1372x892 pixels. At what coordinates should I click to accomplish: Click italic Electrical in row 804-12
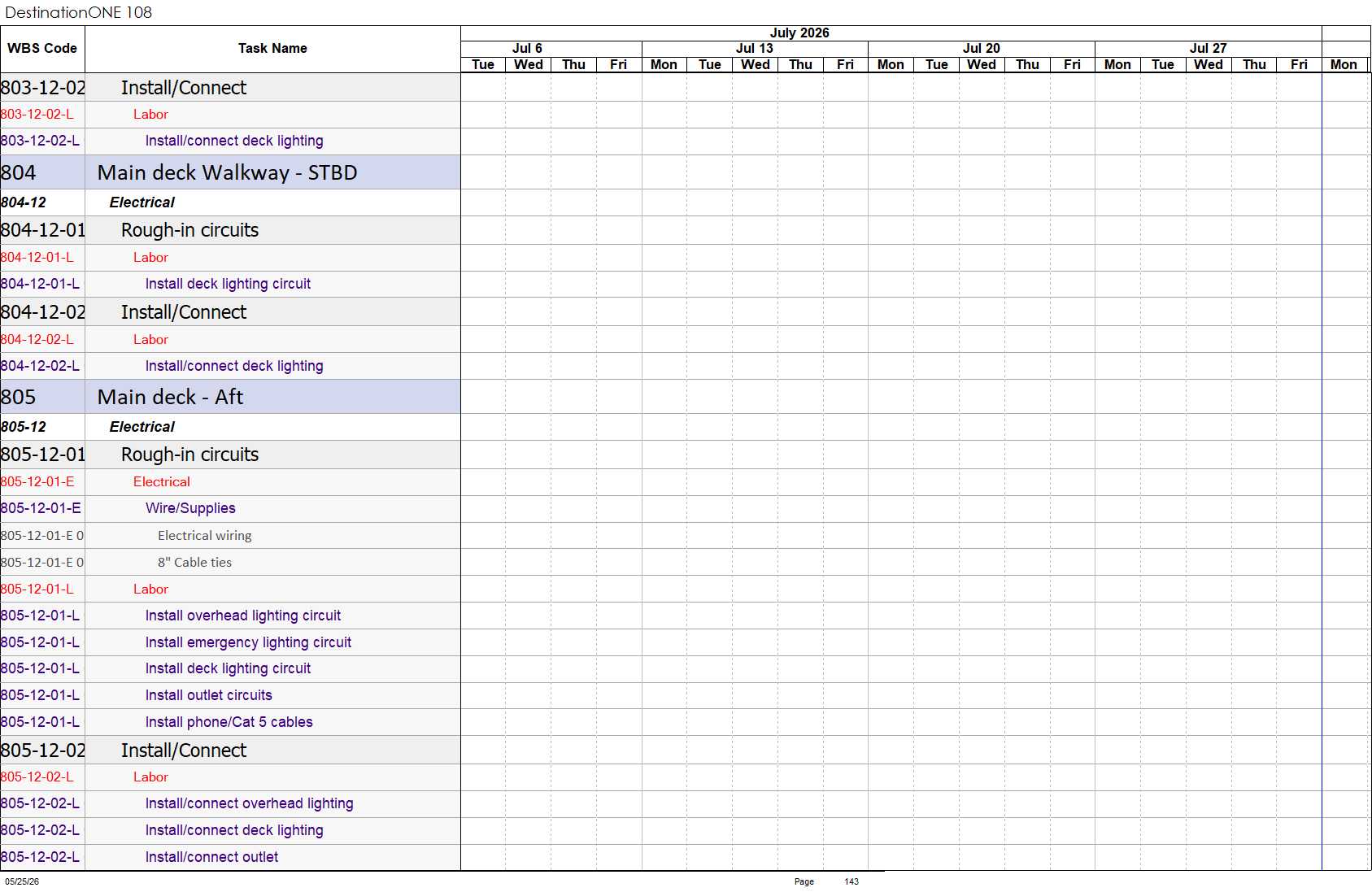tap(142, 202)
